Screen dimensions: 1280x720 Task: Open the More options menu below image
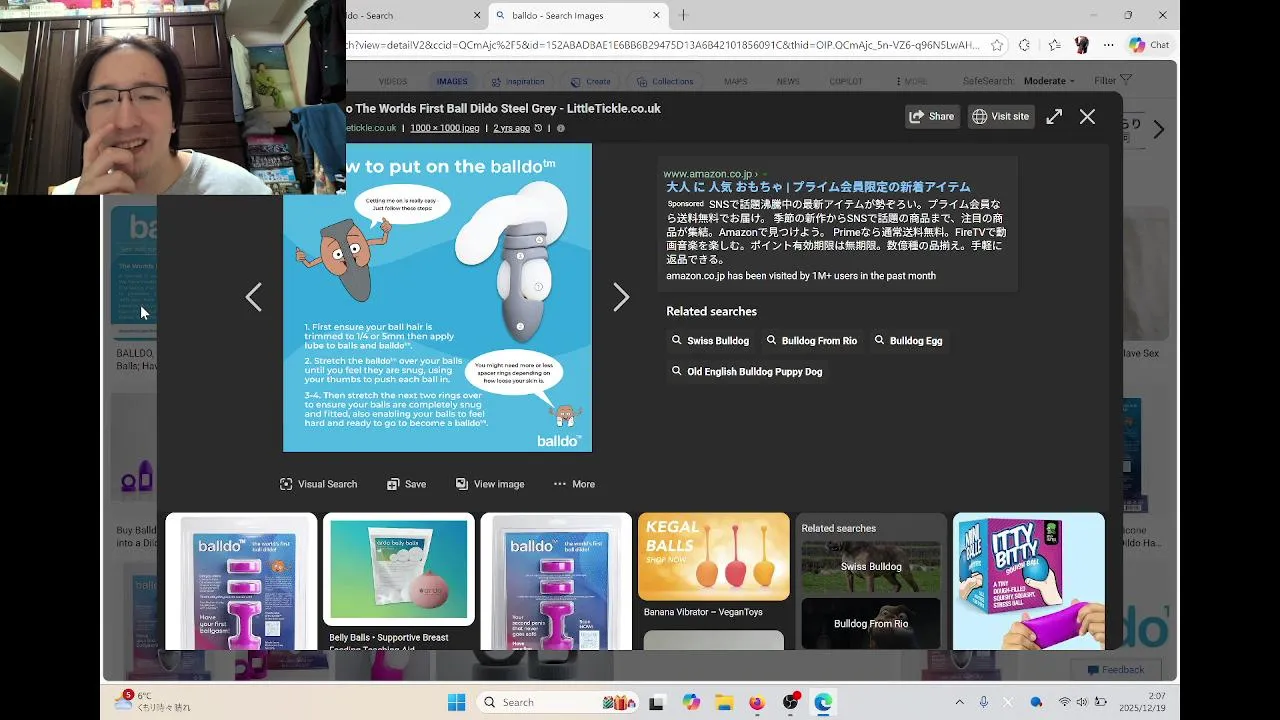point(574,484)
